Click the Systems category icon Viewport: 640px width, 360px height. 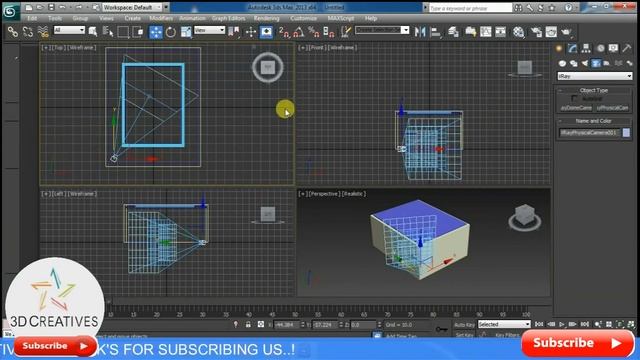(x=629, y=63)
